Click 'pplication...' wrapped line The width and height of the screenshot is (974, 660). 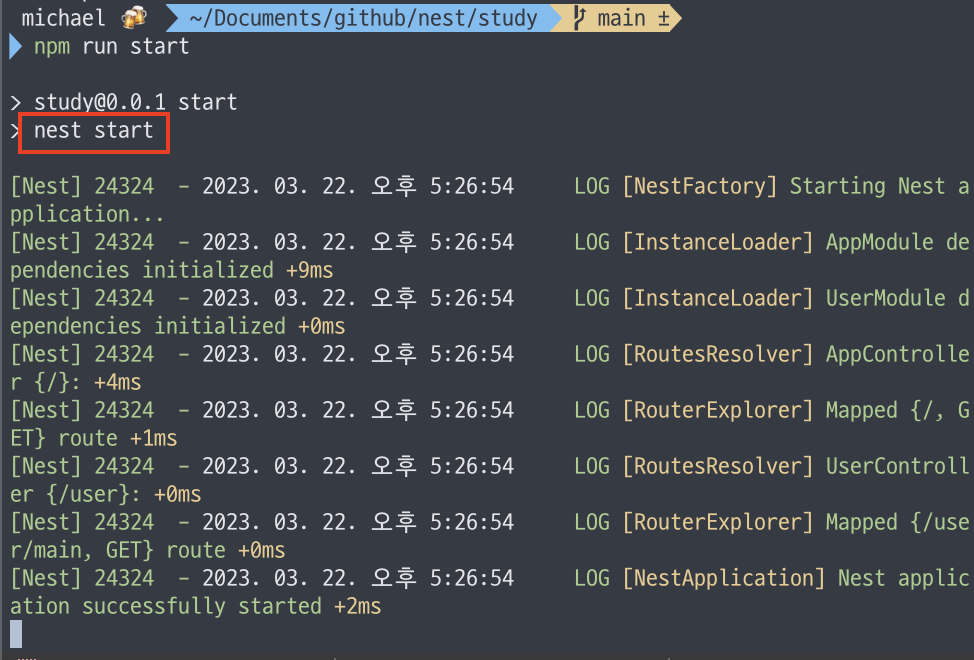(87, 215)
